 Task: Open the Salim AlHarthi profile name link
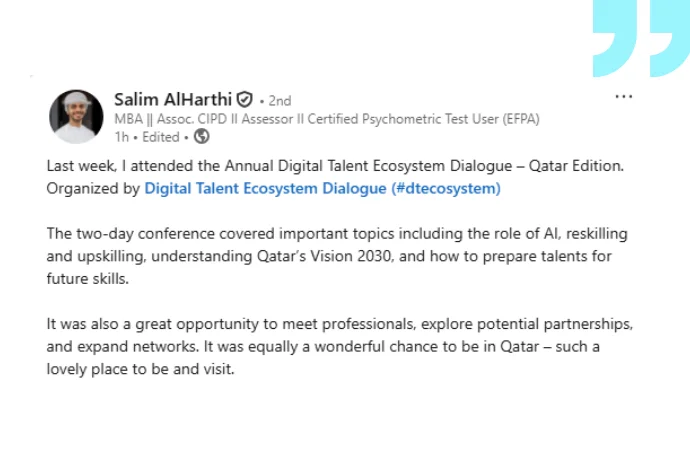pos(172,99)
